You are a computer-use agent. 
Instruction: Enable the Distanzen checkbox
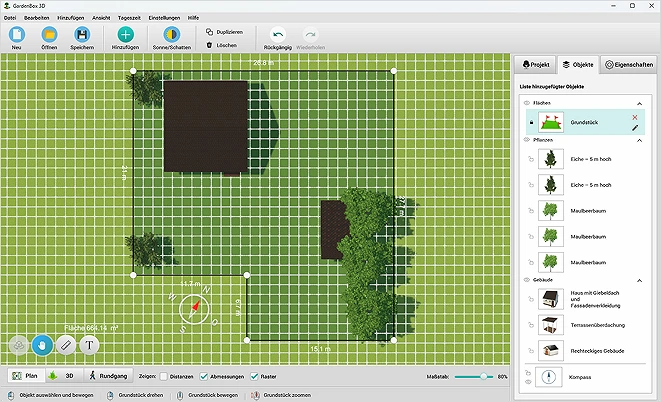point(164,376)
